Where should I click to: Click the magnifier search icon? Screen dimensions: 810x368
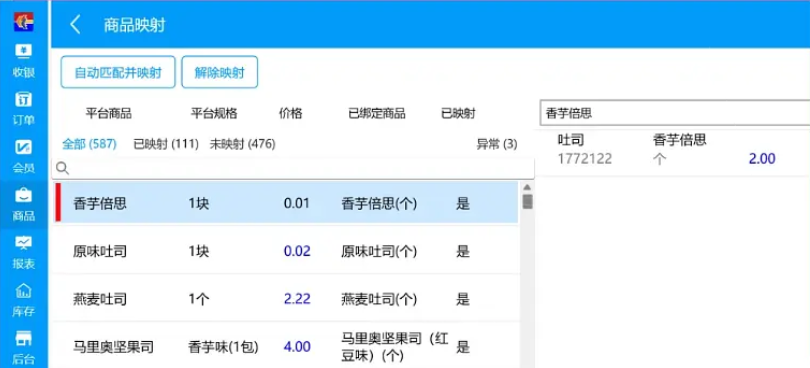[63, 168]
